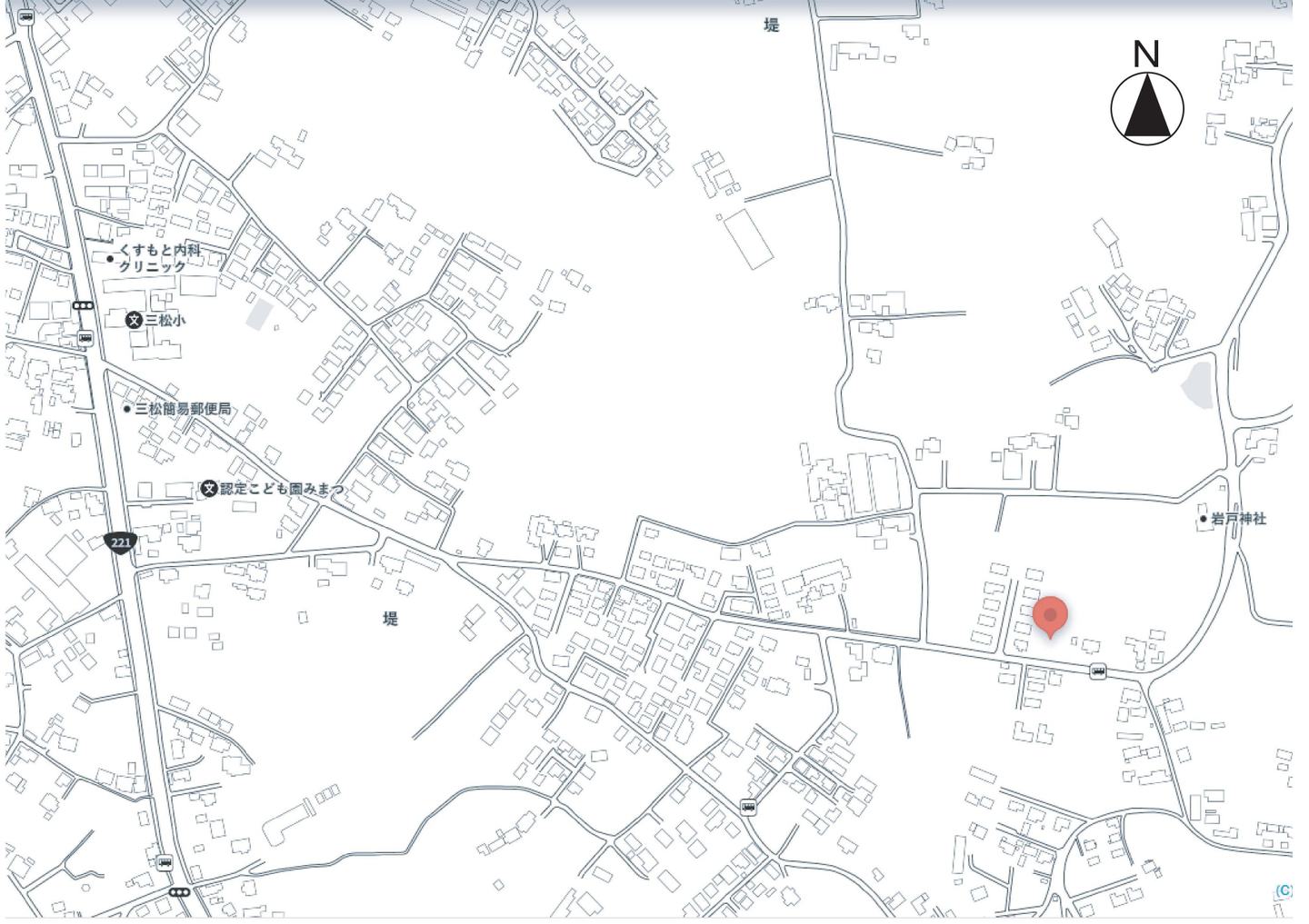Click the traffic light at bottom-left intersection

point(179,892)
